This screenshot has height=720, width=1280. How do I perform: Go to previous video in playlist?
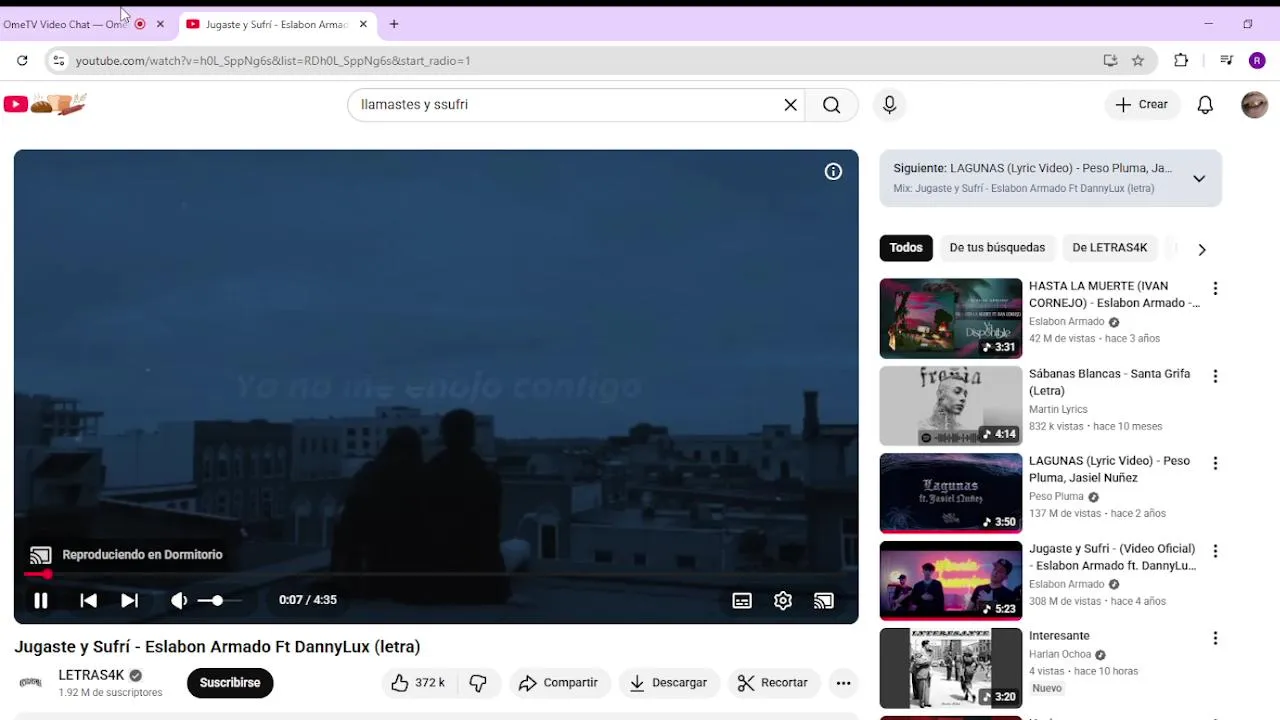tap(88, 600)
